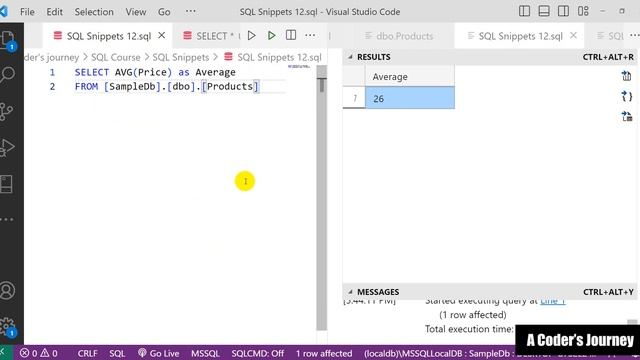The image size is (640, 360).
Task: Start Go Live server
Action: [x=158, y=353]
